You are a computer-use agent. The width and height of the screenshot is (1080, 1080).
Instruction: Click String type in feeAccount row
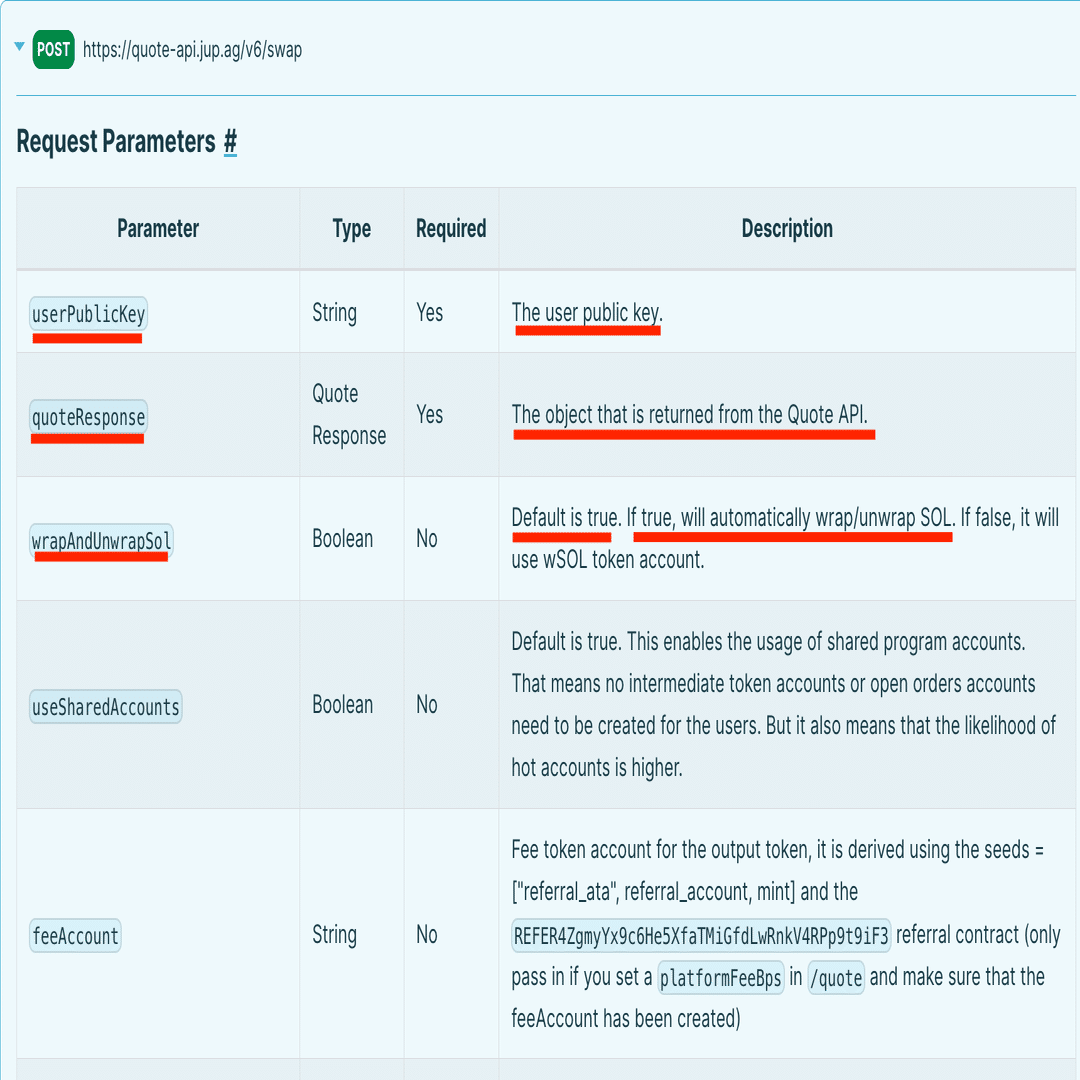(x=334, y=935)
